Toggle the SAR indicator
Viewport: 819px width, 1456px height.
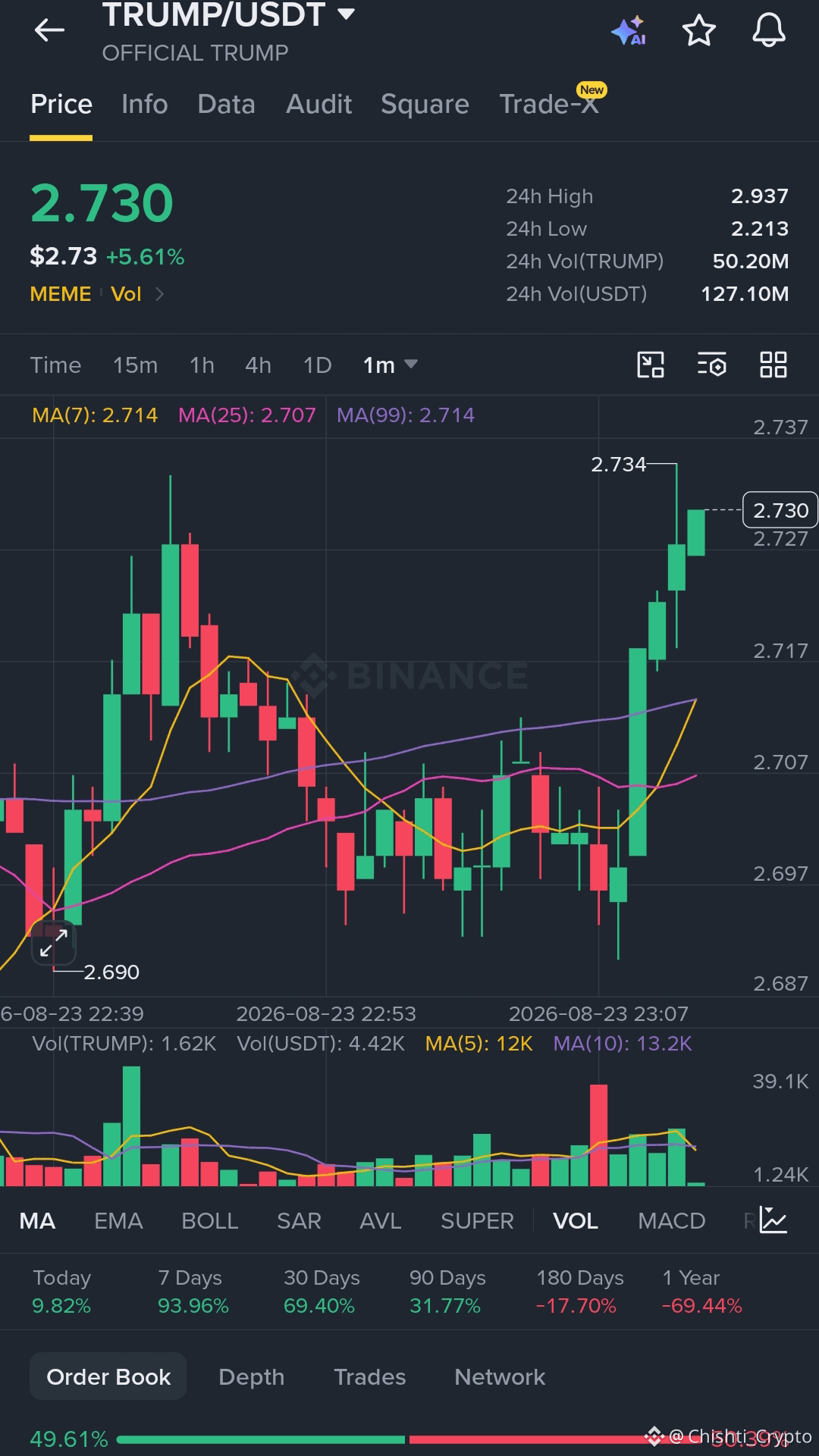point(299,1220)
